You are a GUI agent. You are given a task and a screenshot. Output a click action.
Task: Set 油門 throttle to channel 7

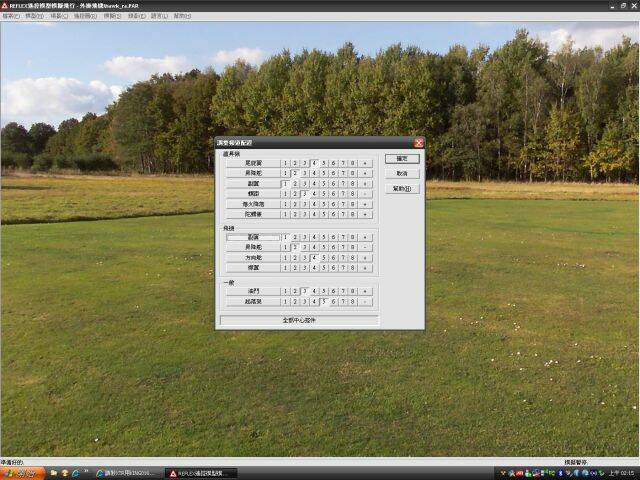point(343,291)
